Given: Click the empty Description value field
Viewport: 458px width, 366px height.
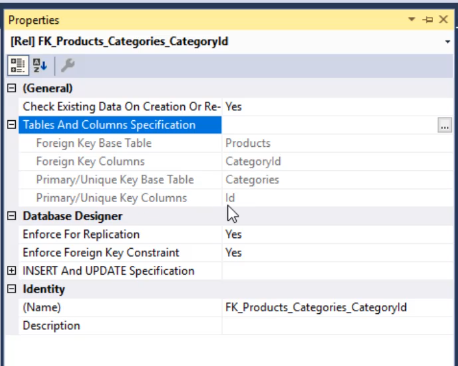Looking at the screenshot, I should tap(337, 326).
